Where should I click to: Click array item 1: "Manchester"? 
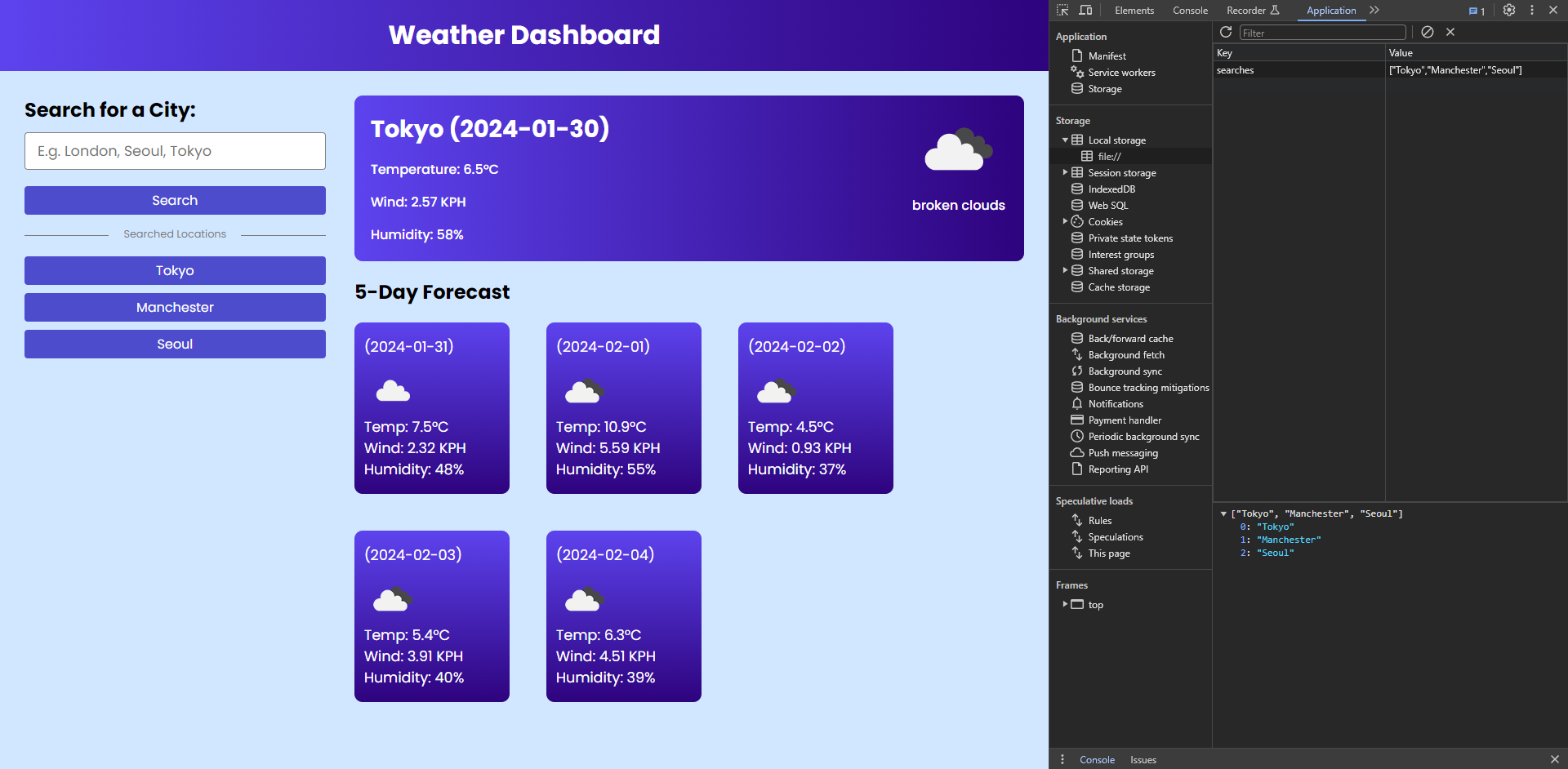point(1281,540)
